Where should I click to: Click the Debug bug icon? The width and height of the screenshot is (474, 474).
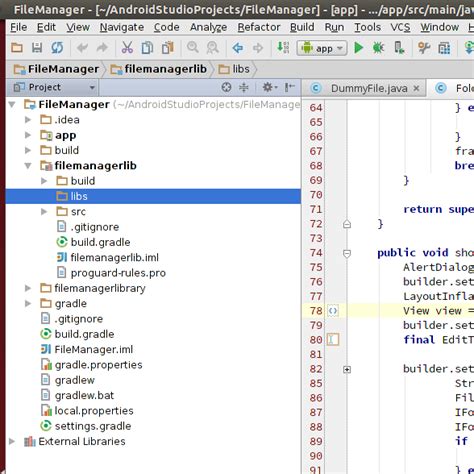click(x=378, y=48)
